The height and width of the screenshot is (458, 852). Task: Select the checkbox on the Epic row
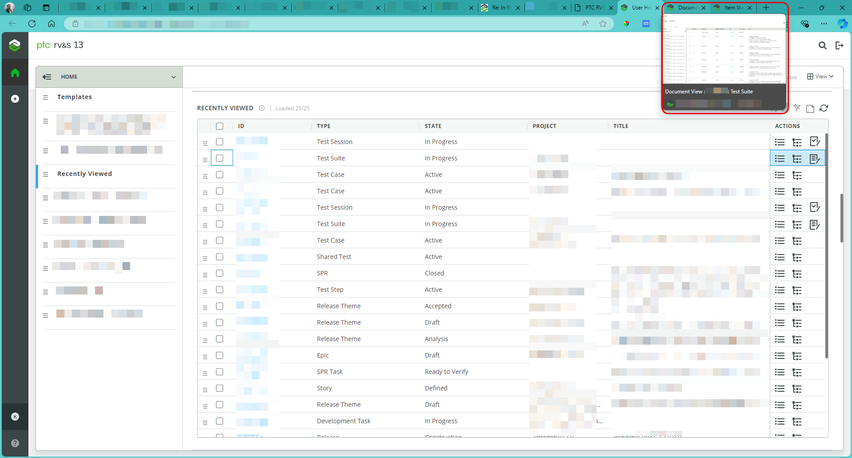tap(219, 356)
